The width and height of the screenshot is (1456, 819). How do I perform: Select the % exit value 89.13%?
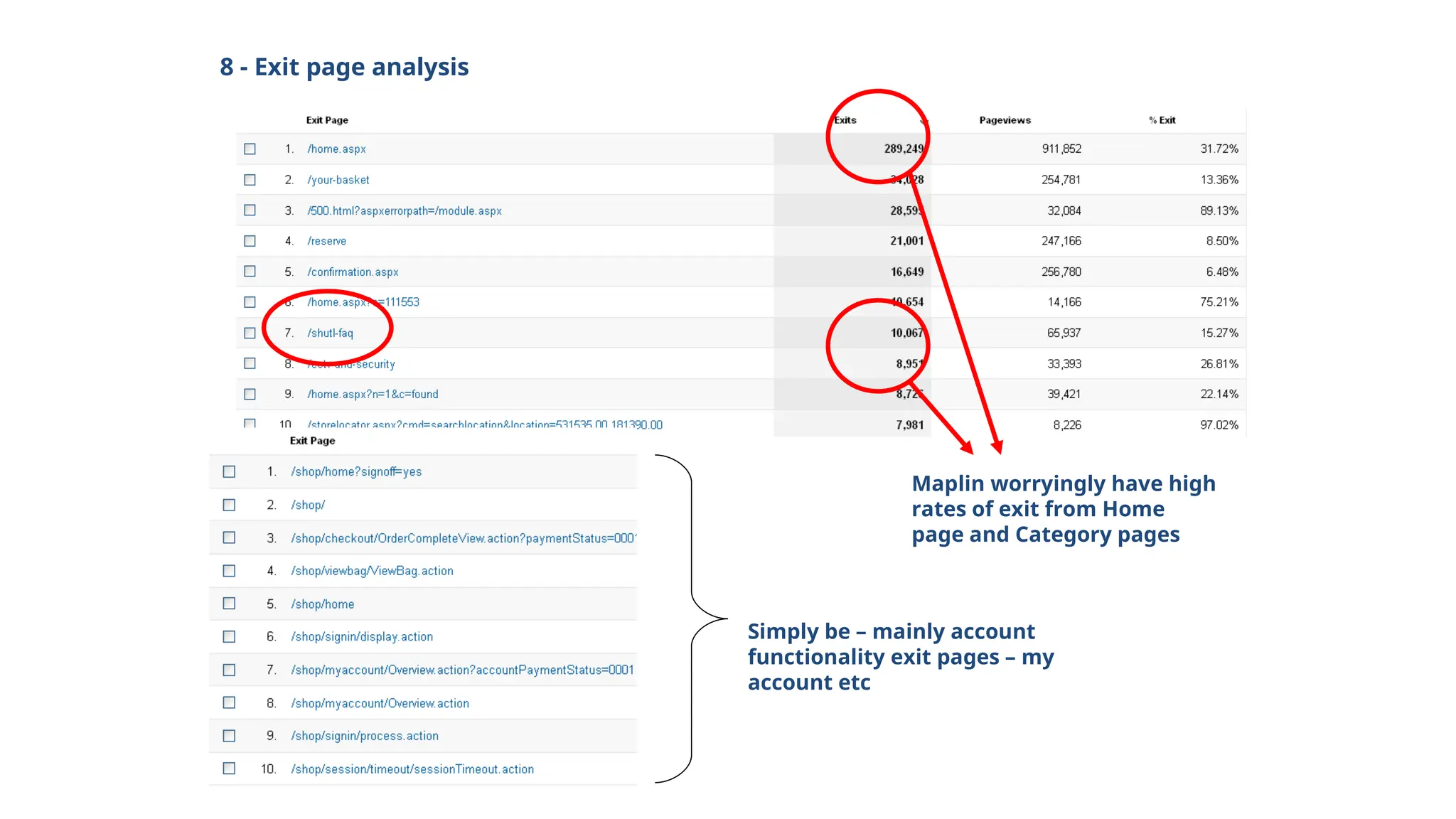(x=1219, y=211)
